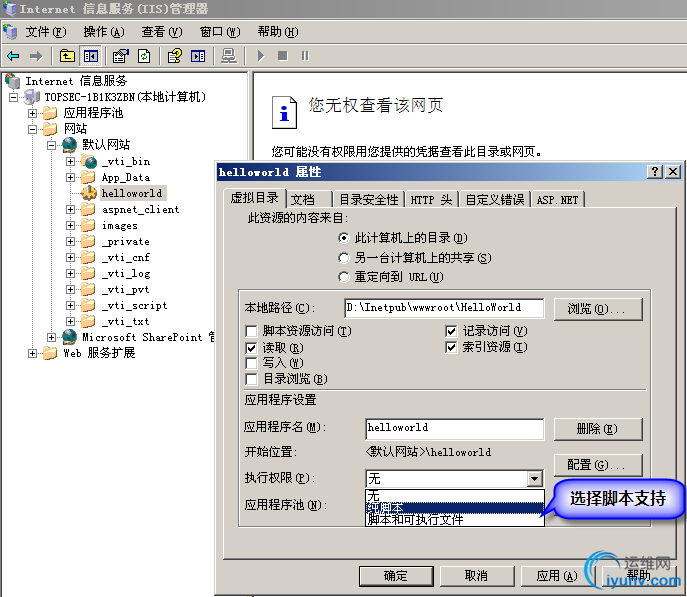Switch to the HTTP 头 tab
Image resolution: width=687 pixels, height=597 pixels.
click(431, 199)
